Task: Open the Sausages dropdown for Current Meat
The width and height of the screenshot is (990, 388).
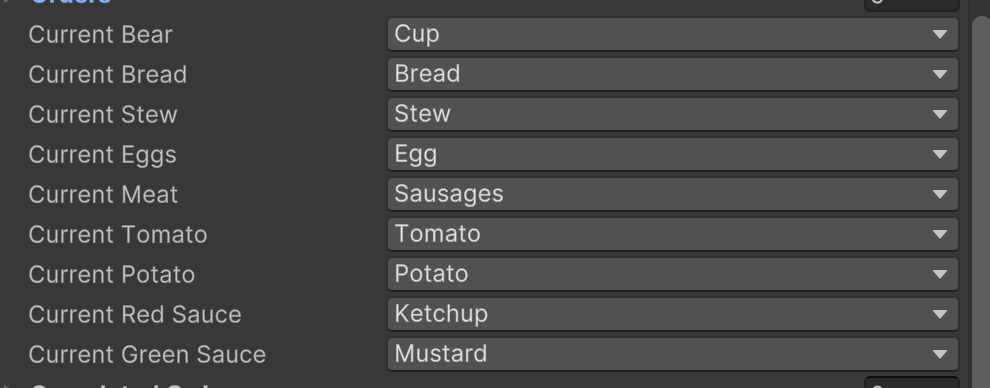Action: point(673,194)
